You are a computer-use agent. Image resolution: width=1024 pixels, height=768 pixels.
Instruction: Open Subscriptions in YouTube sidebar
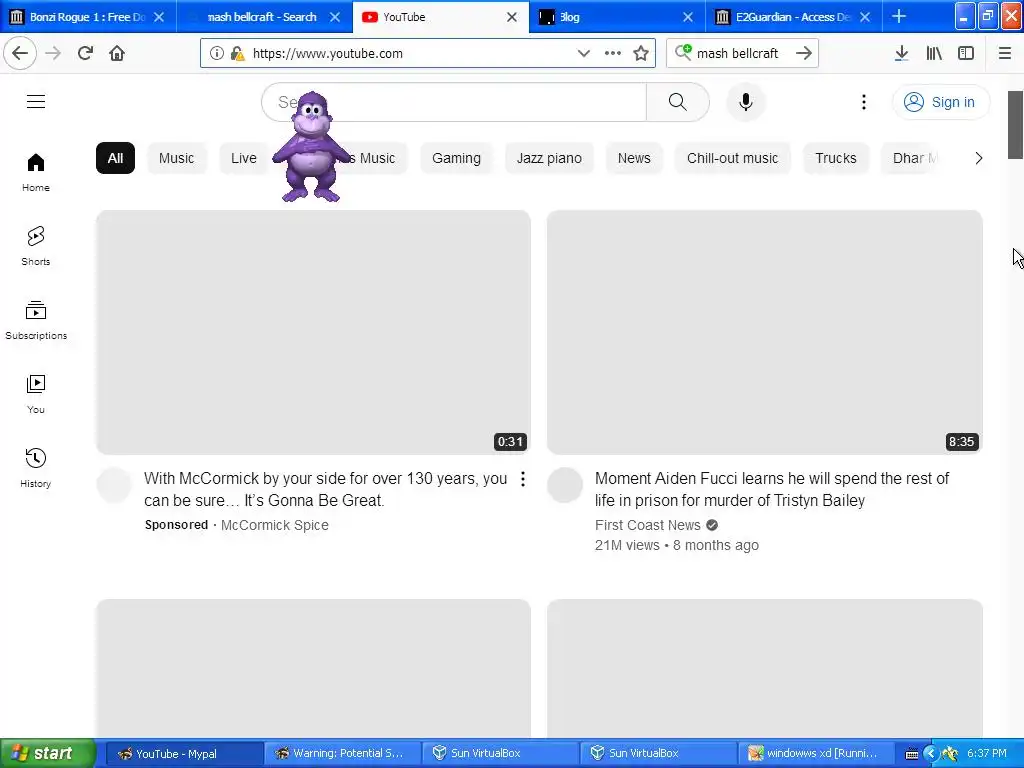(x=36, y=320)
